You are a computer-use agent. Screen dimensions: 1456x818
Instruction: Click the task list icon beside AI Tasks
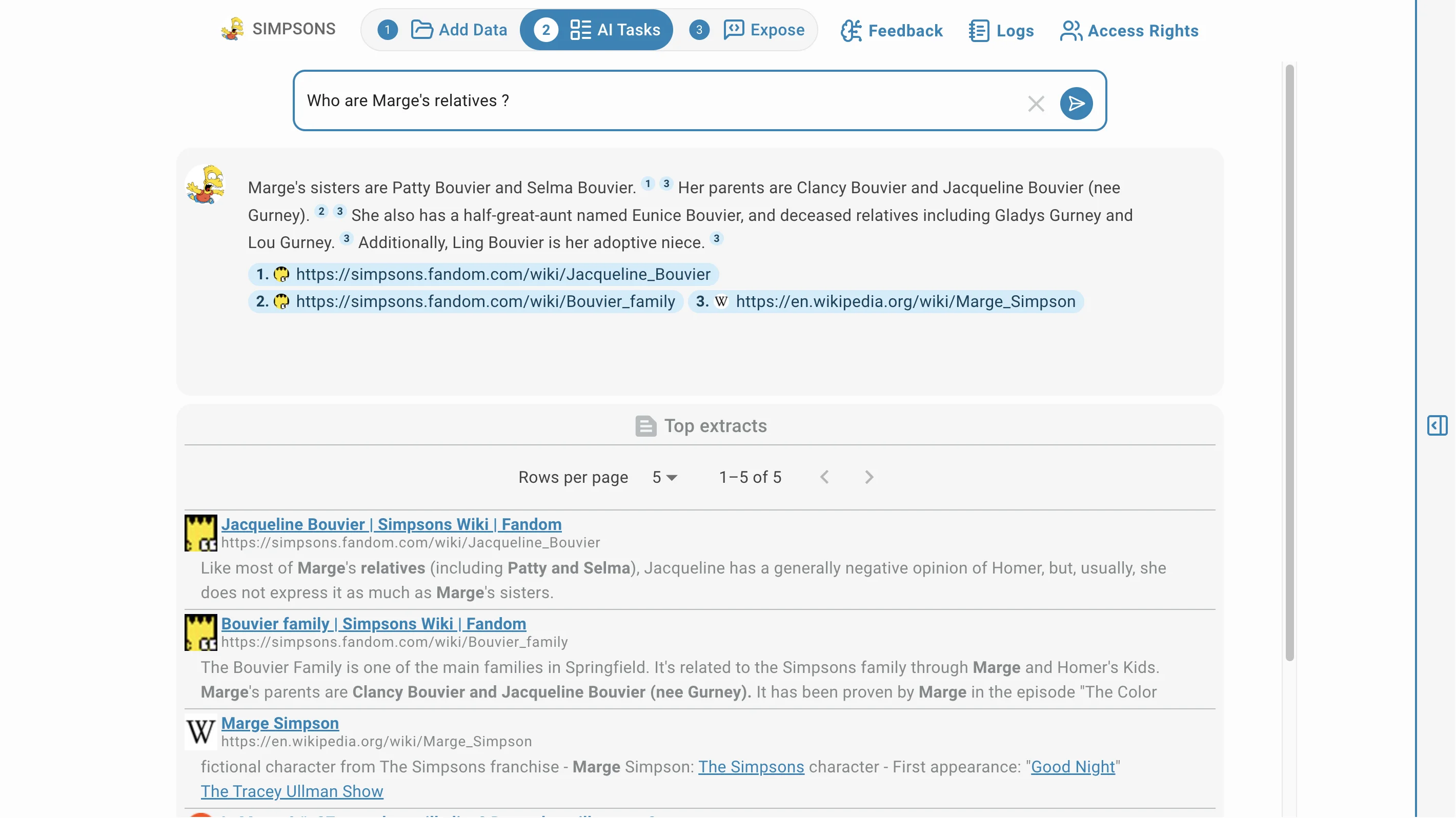click(x=580, y=29)
